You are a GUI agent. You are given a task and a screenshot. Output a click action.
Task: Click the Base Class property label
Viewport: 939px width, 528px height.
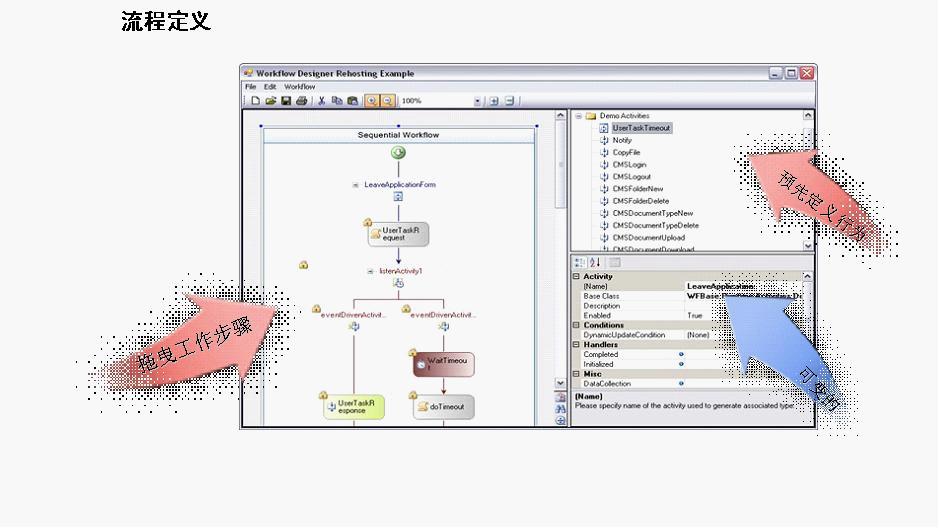pyautogui.click(x=601, y=296)
